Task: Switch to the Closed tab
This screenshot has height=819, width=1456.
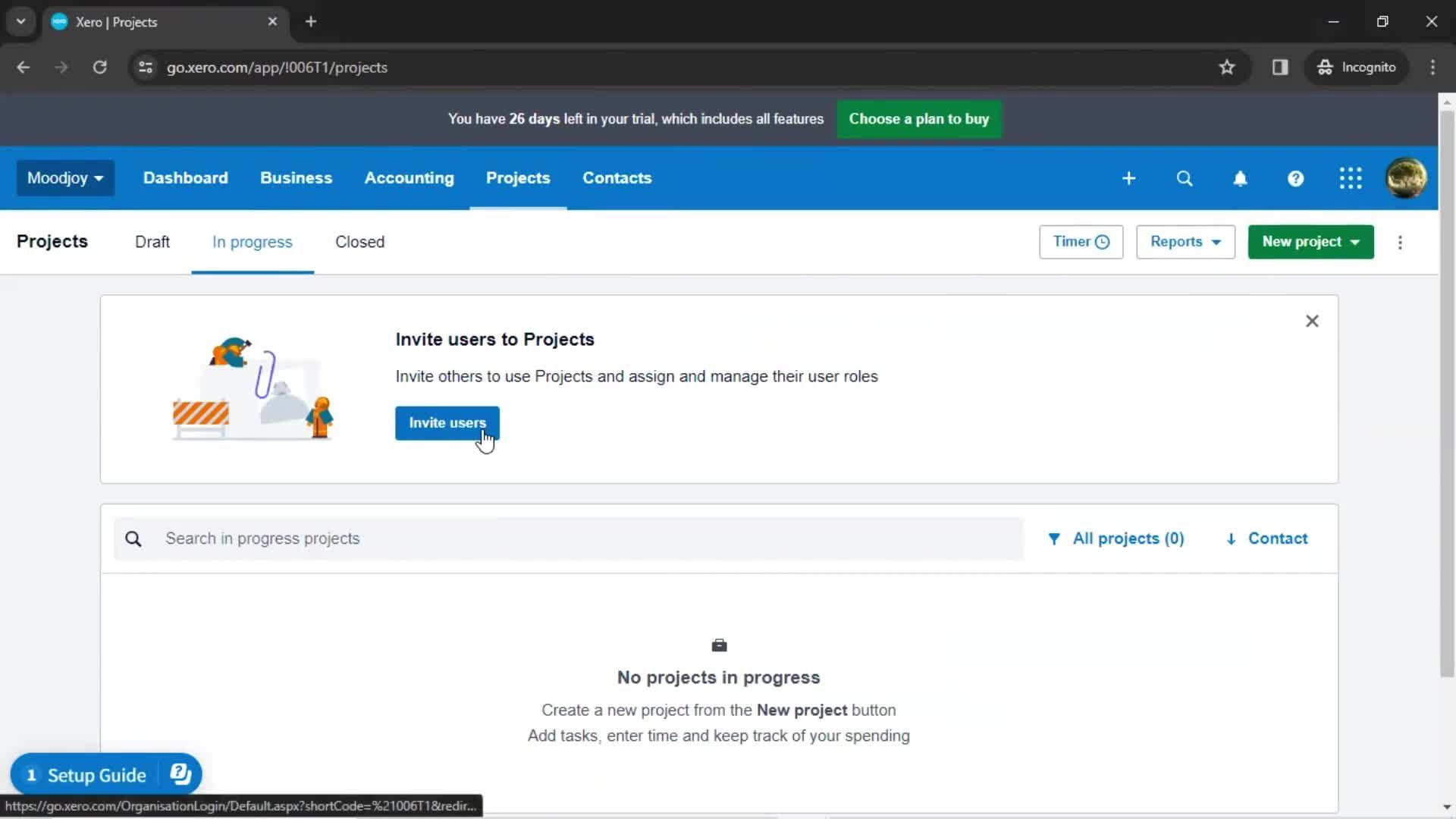Action: pyautogui.click(x=359, y=242)
